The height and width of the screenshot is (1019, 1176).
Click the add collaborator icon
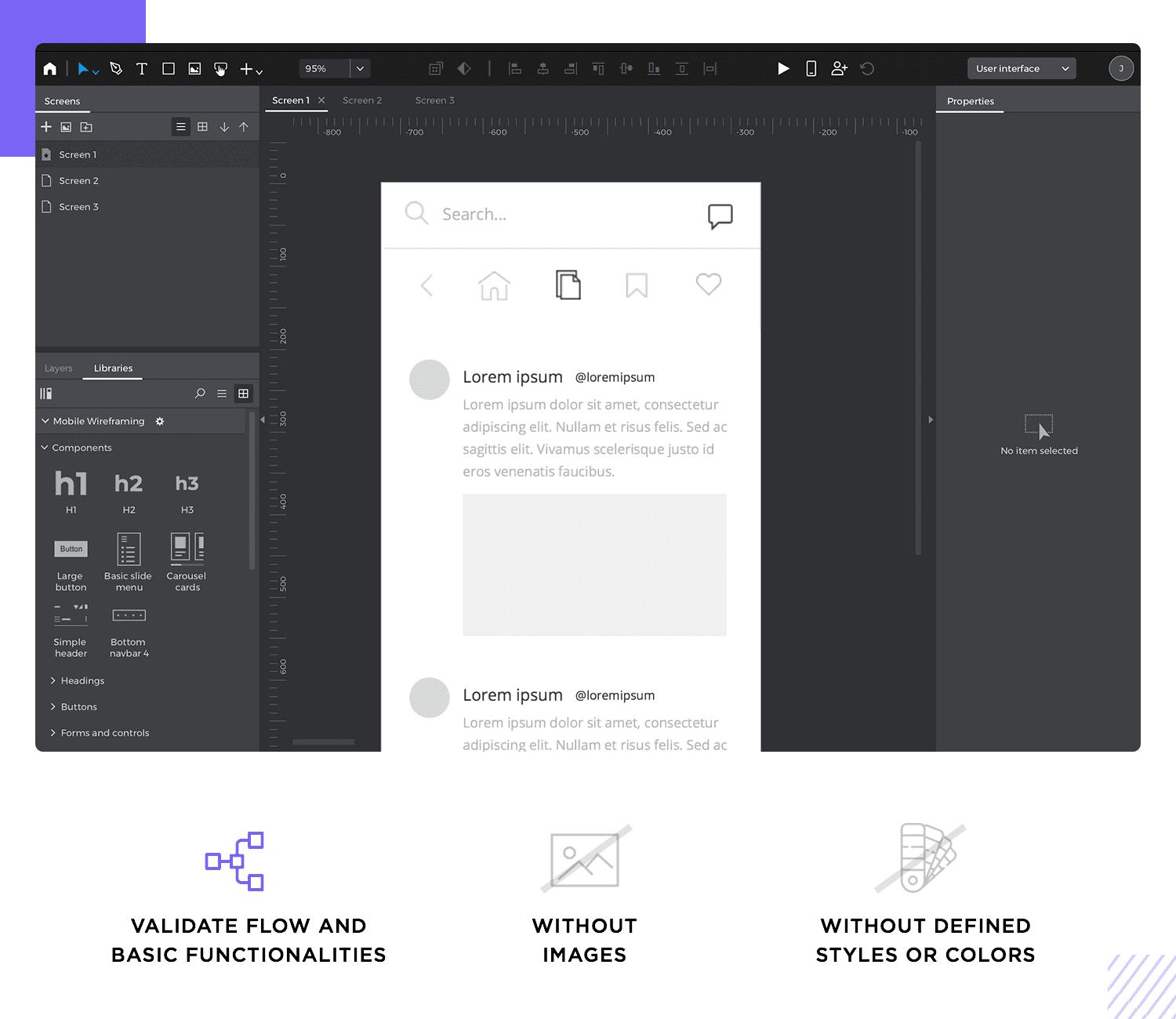[839, 68]
